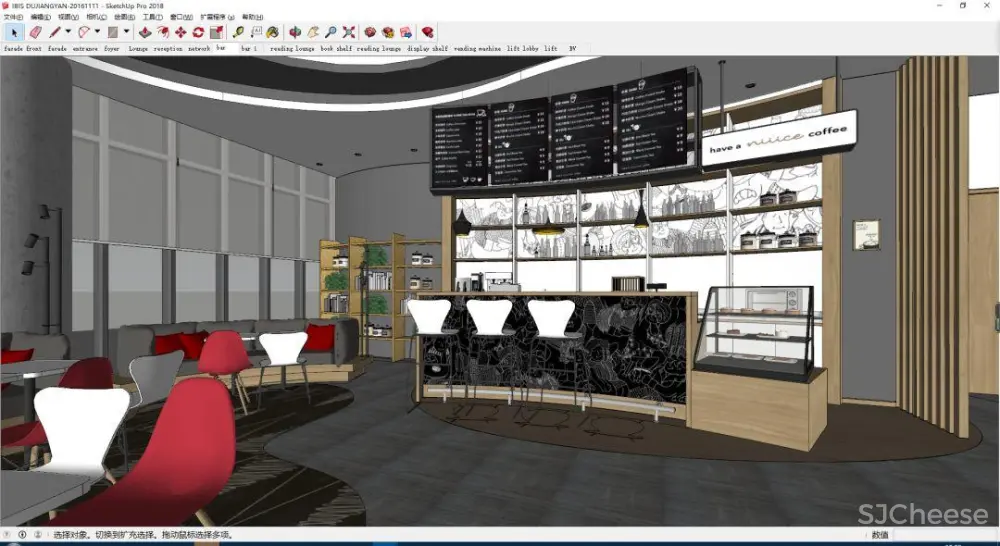
Task: Choose the Move tool
Action: (x=180, y=32)
